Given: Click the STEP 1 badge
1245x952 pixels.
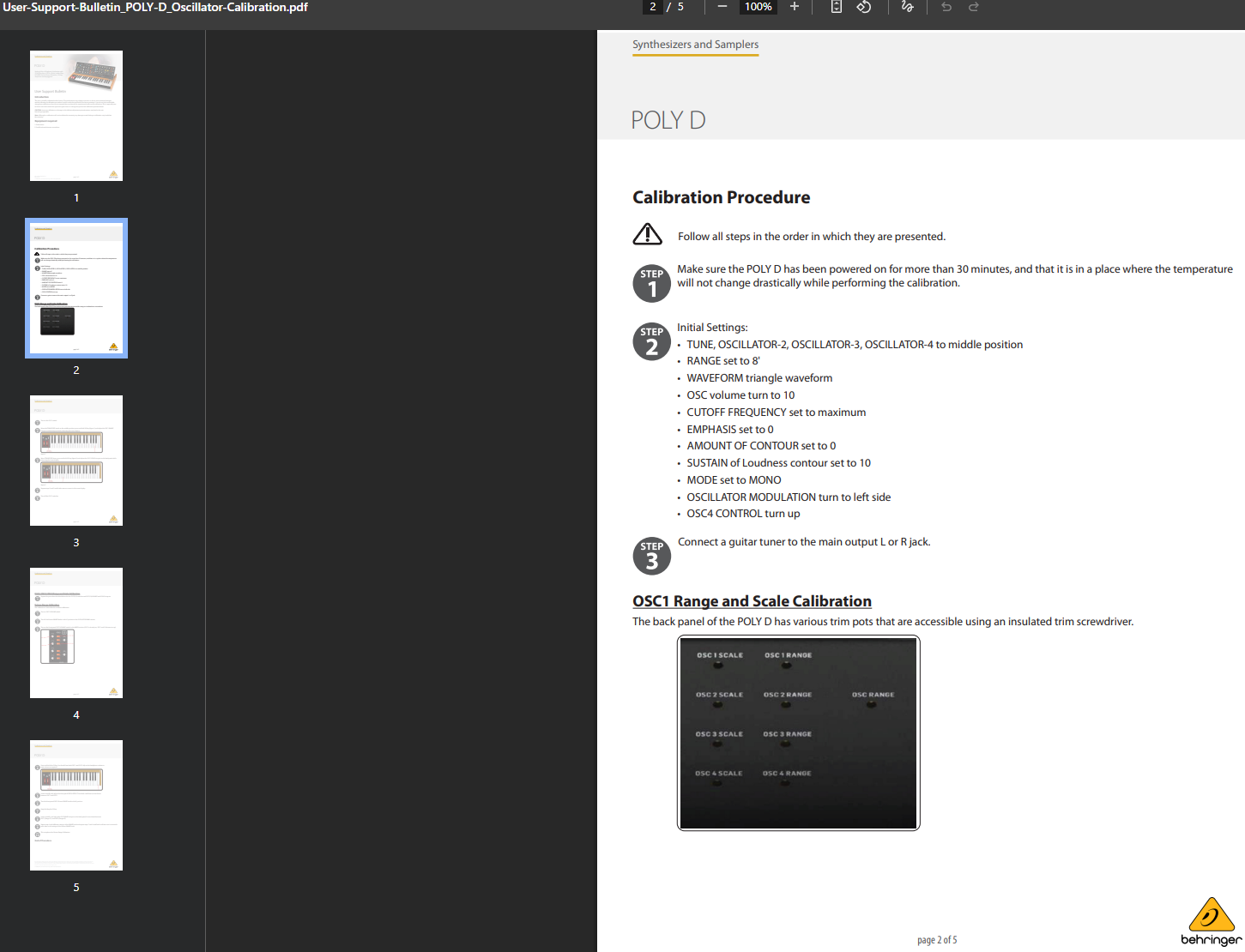Looking at the screenshot, I should click(x=652, y=284).
